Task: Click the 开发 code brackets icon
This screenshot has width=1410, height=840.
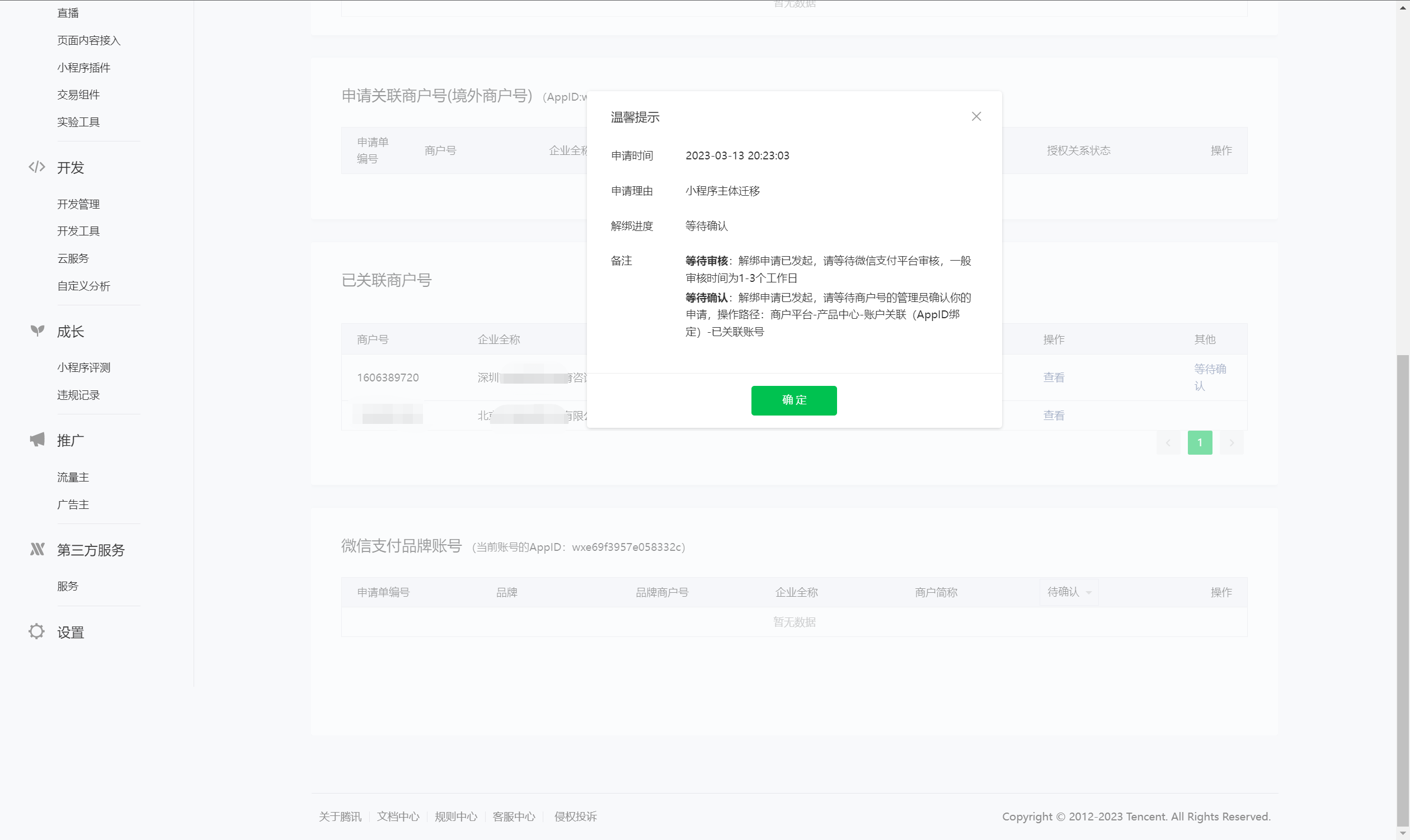Action: (x=37, y=167)
